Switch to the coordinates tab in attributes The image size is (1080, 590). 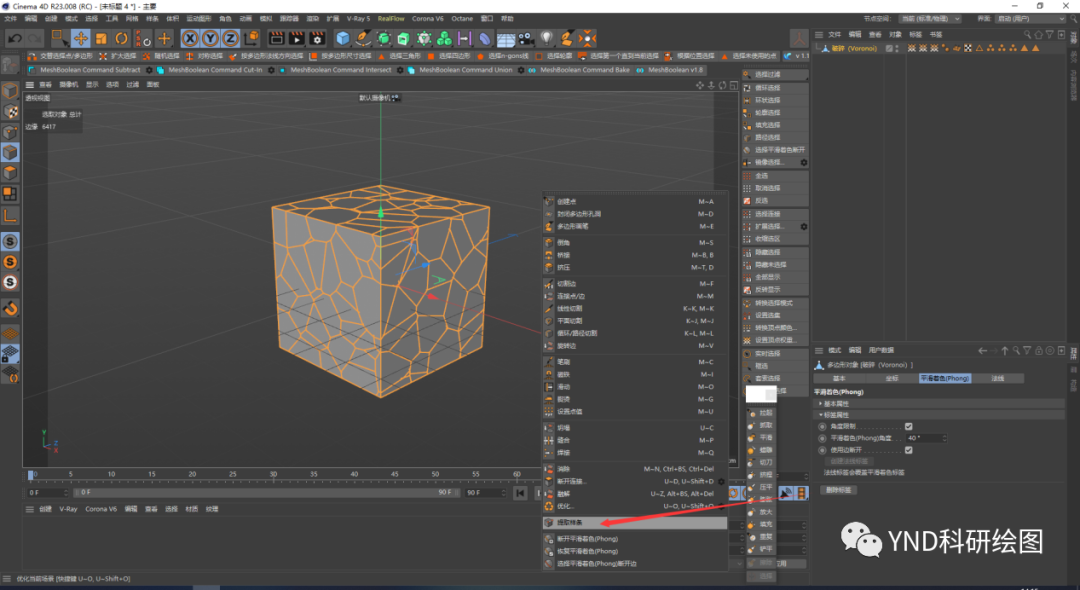point(892,378)
